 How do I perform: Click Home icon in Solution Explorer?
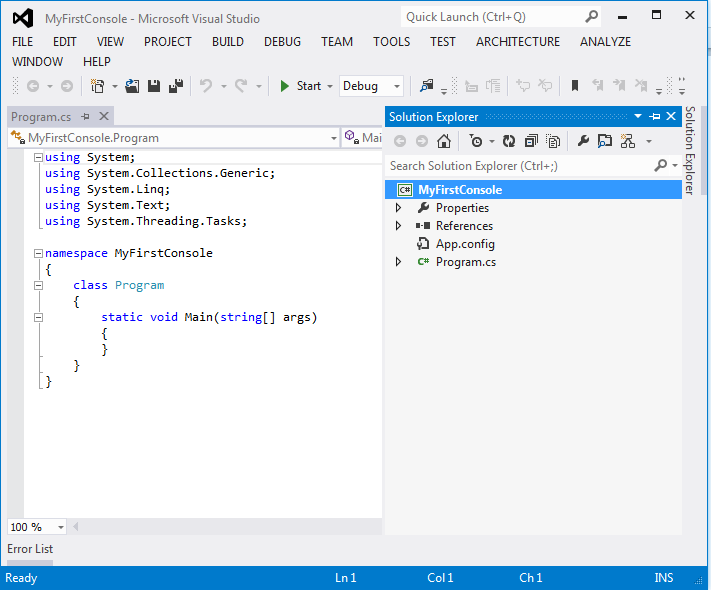point(444,141)
